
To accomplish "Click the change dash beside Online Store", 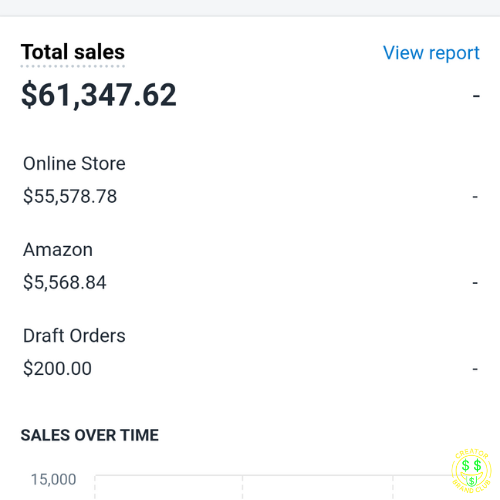I will tap(475, 197).
